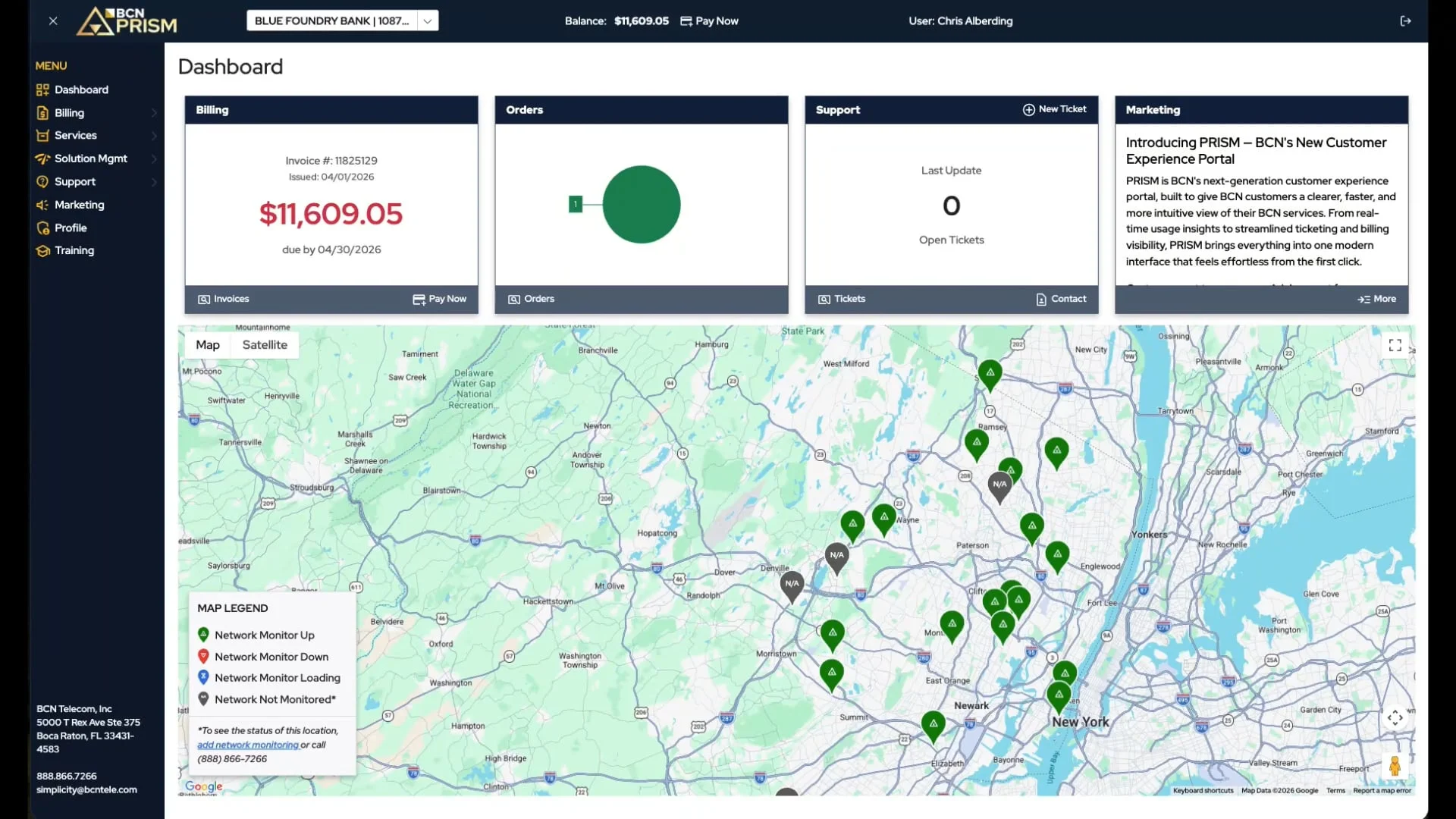
Task: Click Keyboard shortcuts on the map
Action: 1203,791
